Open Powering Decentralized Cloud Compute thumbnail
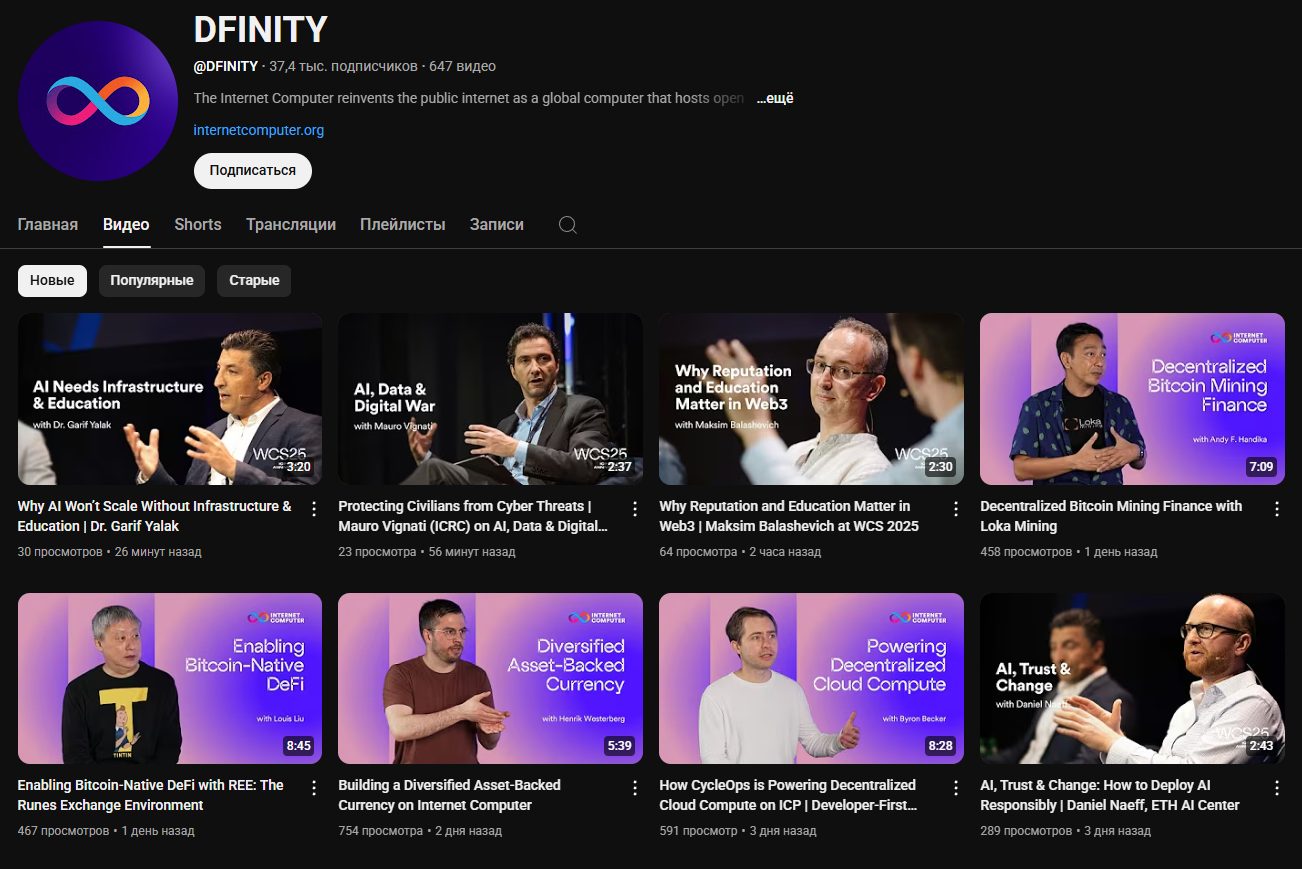The height and width of the screenshot is (869, 1302). [812, 679]
